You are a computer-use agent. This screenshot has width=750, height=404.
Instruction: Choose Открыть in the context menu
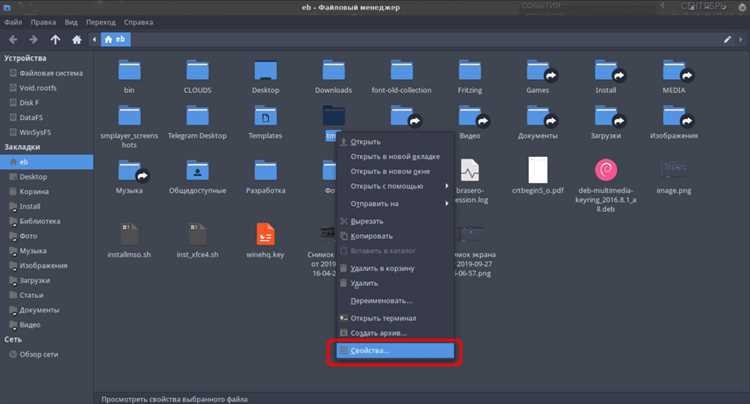(395, 142)
